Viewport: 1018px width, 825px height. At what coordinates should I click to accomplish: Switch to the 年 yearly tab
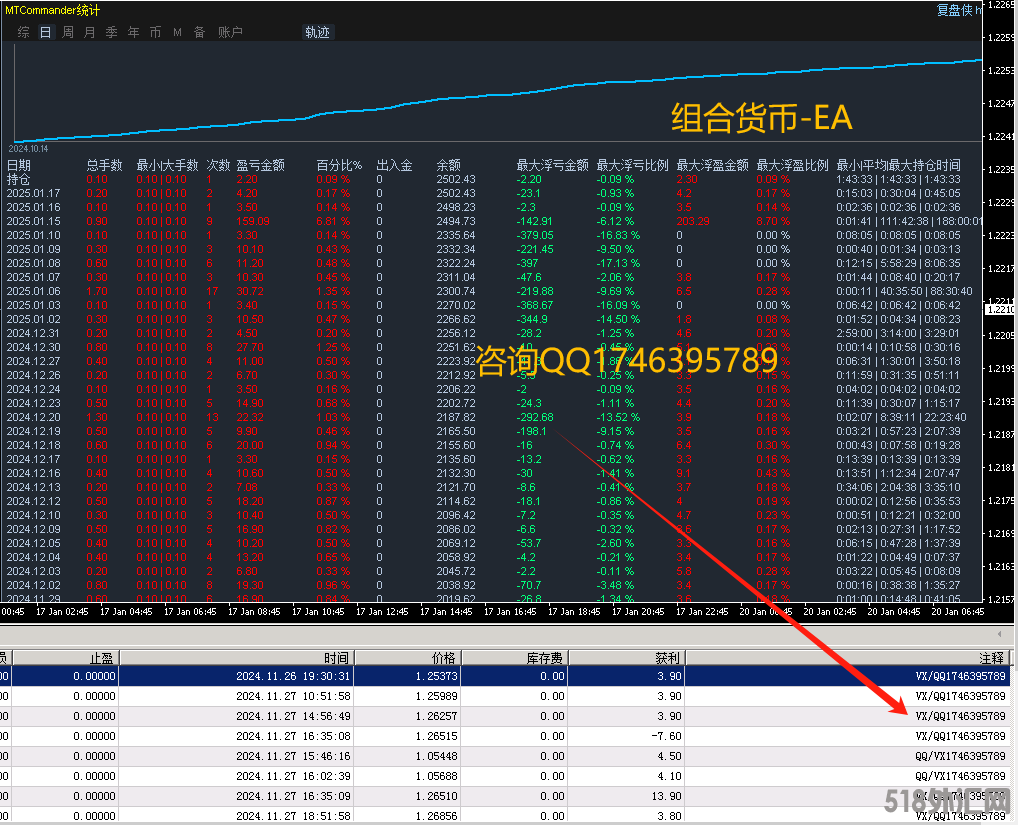134,32
